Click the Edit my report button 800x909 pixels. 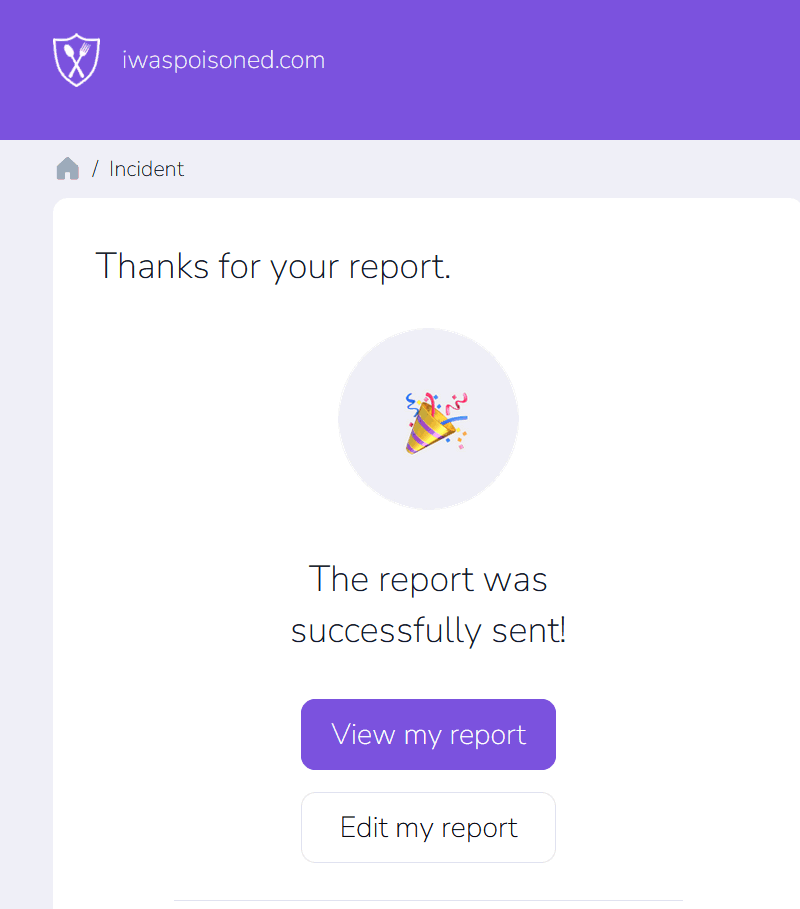(428, 827)
